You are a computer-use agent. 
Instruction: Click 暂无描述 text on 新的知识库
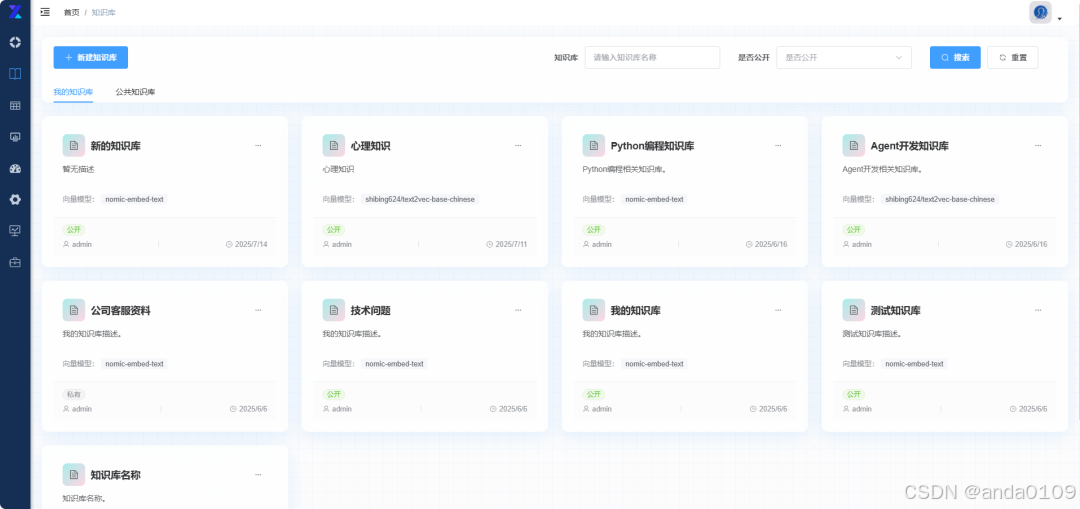click(78, 169)
